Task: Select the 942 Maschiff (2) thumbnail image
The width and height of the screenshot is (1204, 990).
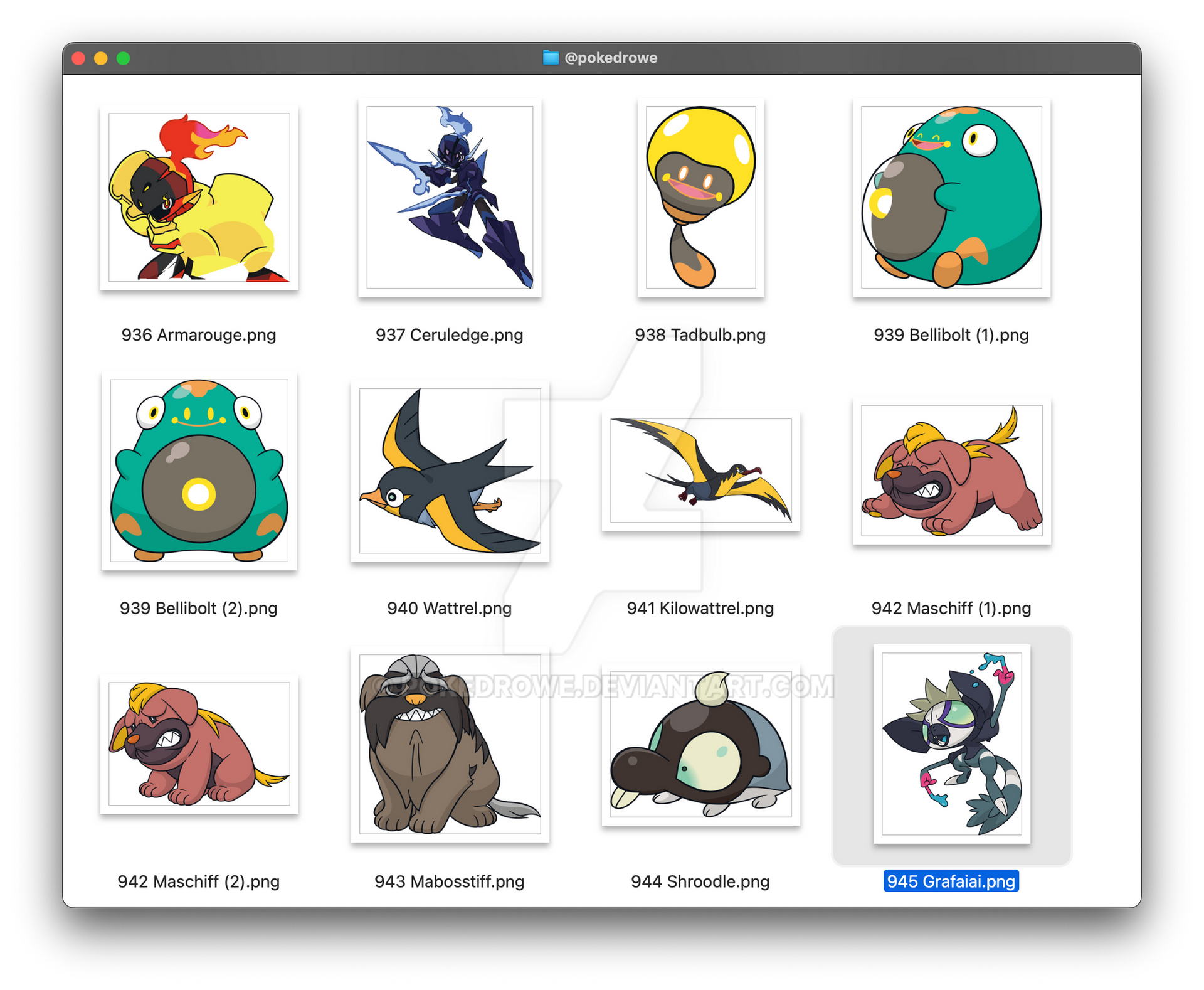Action: (199, 744)
